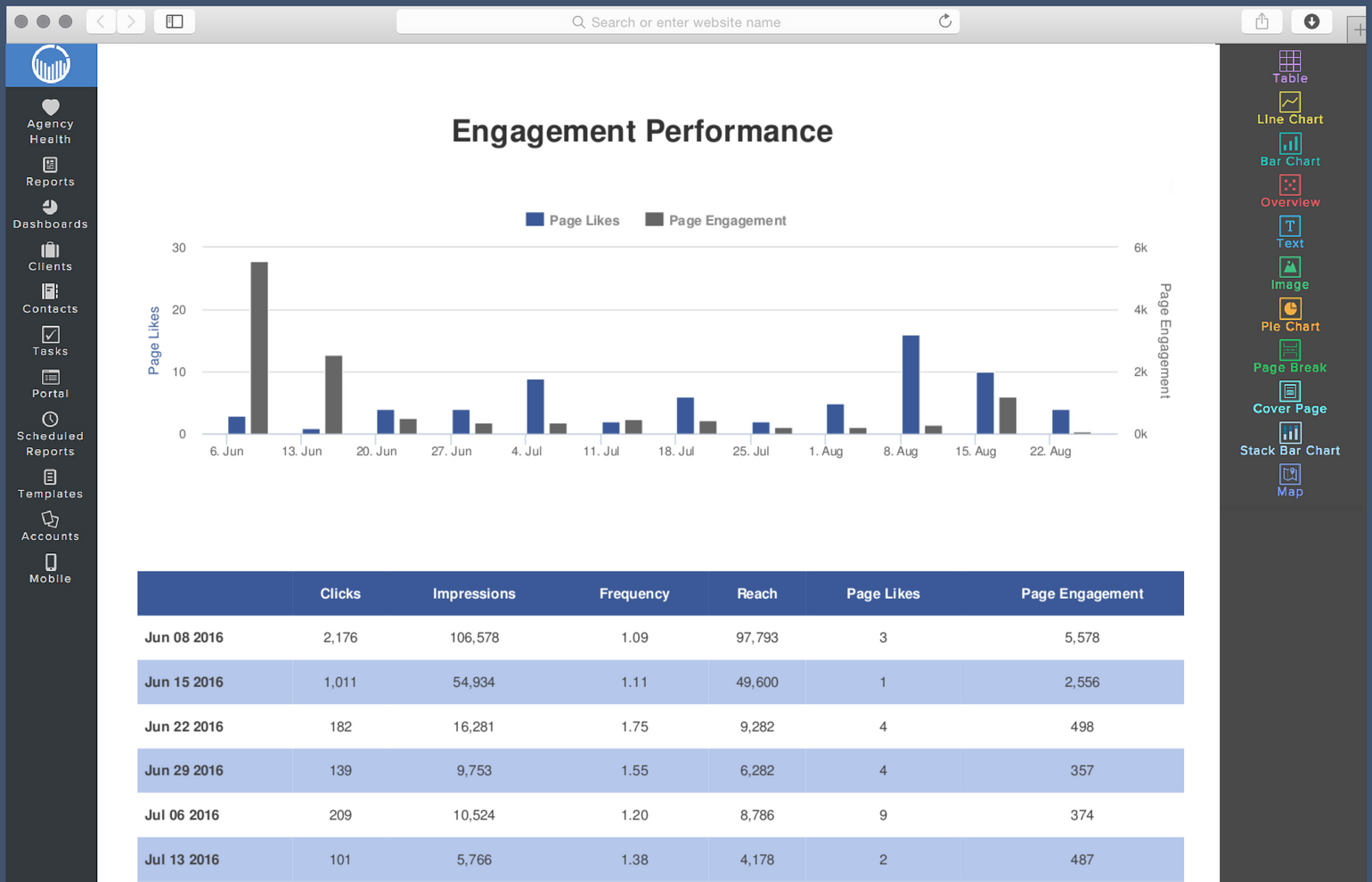Toggle the Page Likes series in the legend

pos(573,220)
